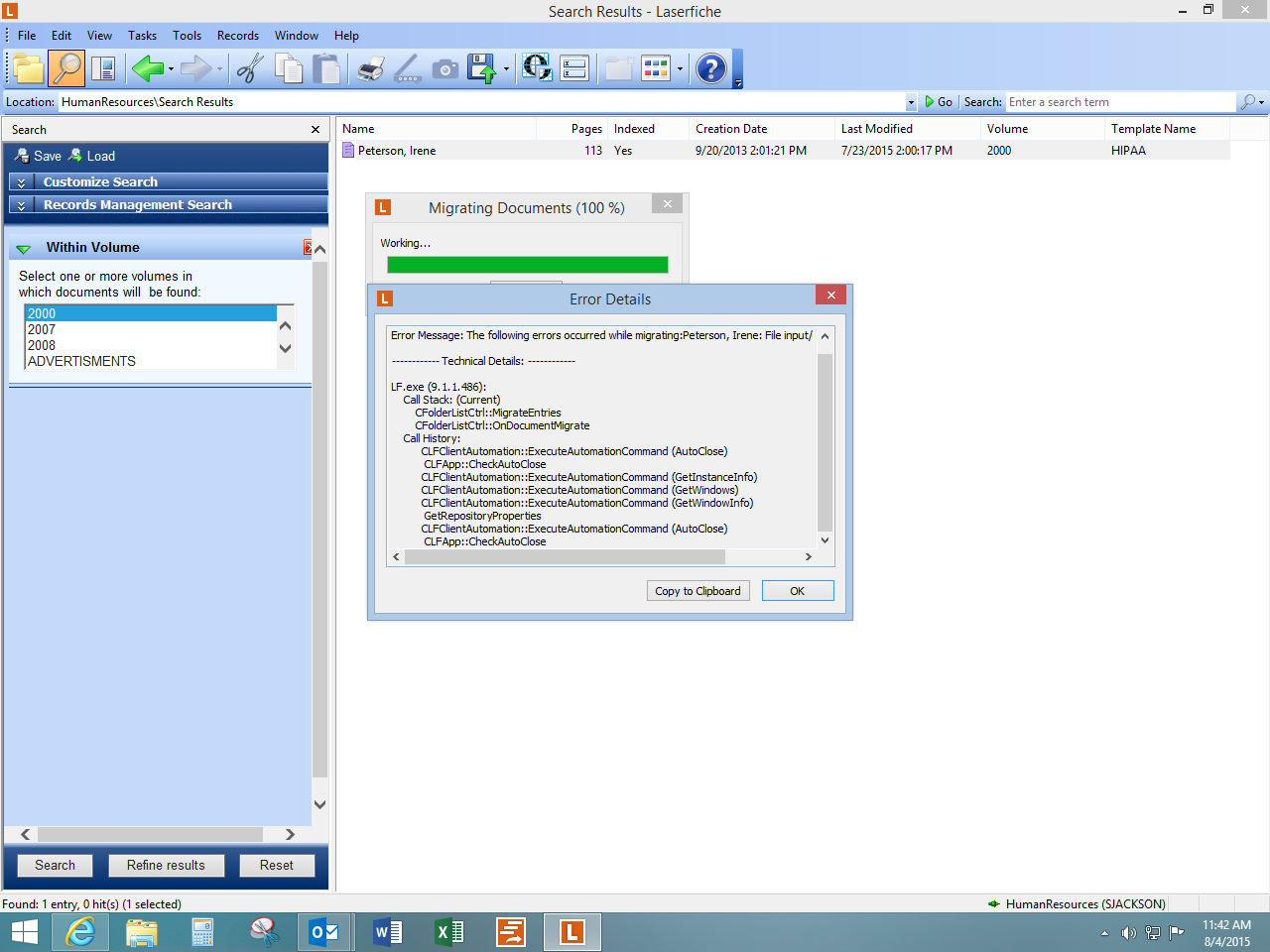Screen dimensions: 1270x952
Task: Select volume 2007 in the list
Action: point(150,329)
